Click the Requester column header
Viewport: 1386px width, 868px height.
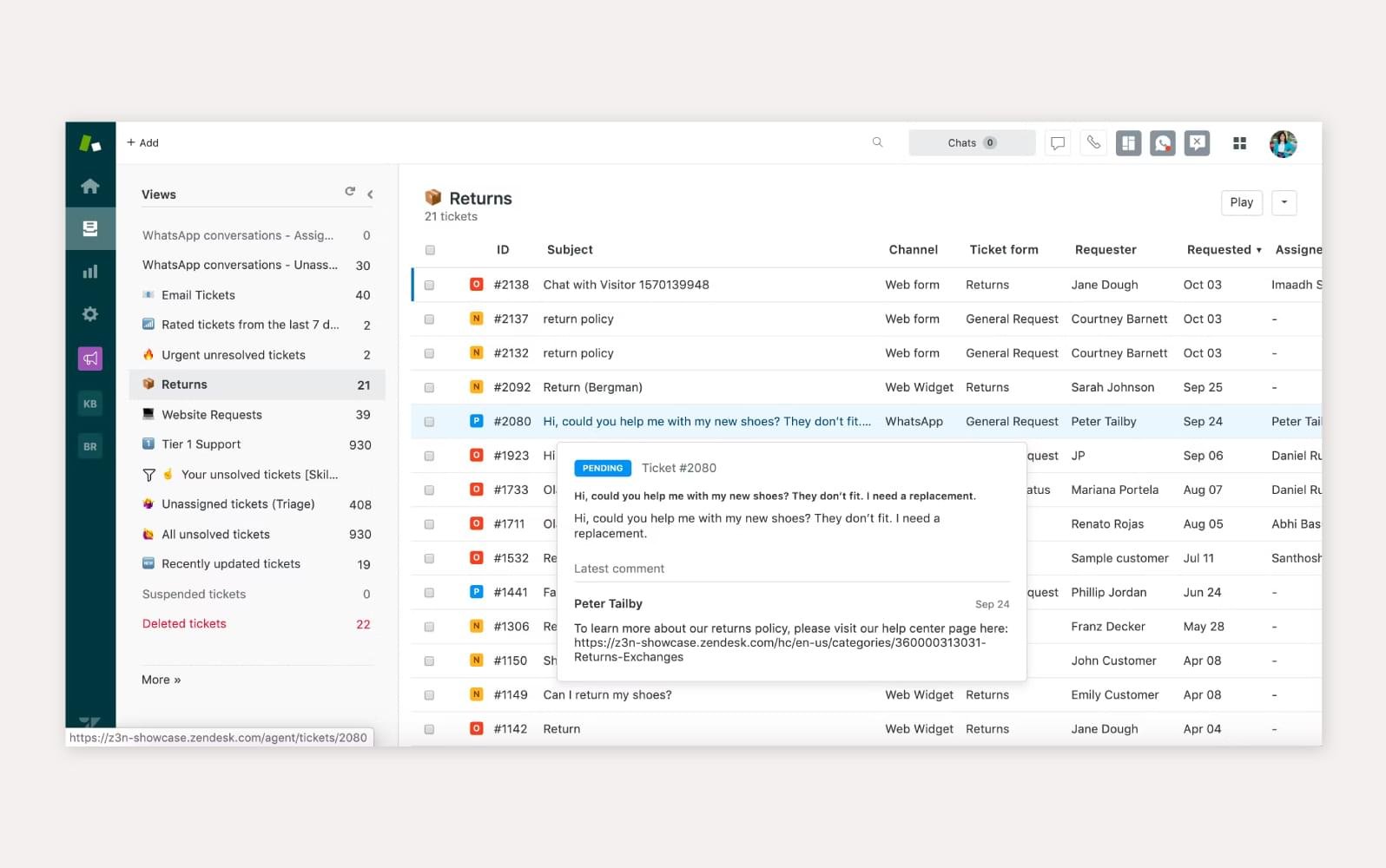point(1105,249)
